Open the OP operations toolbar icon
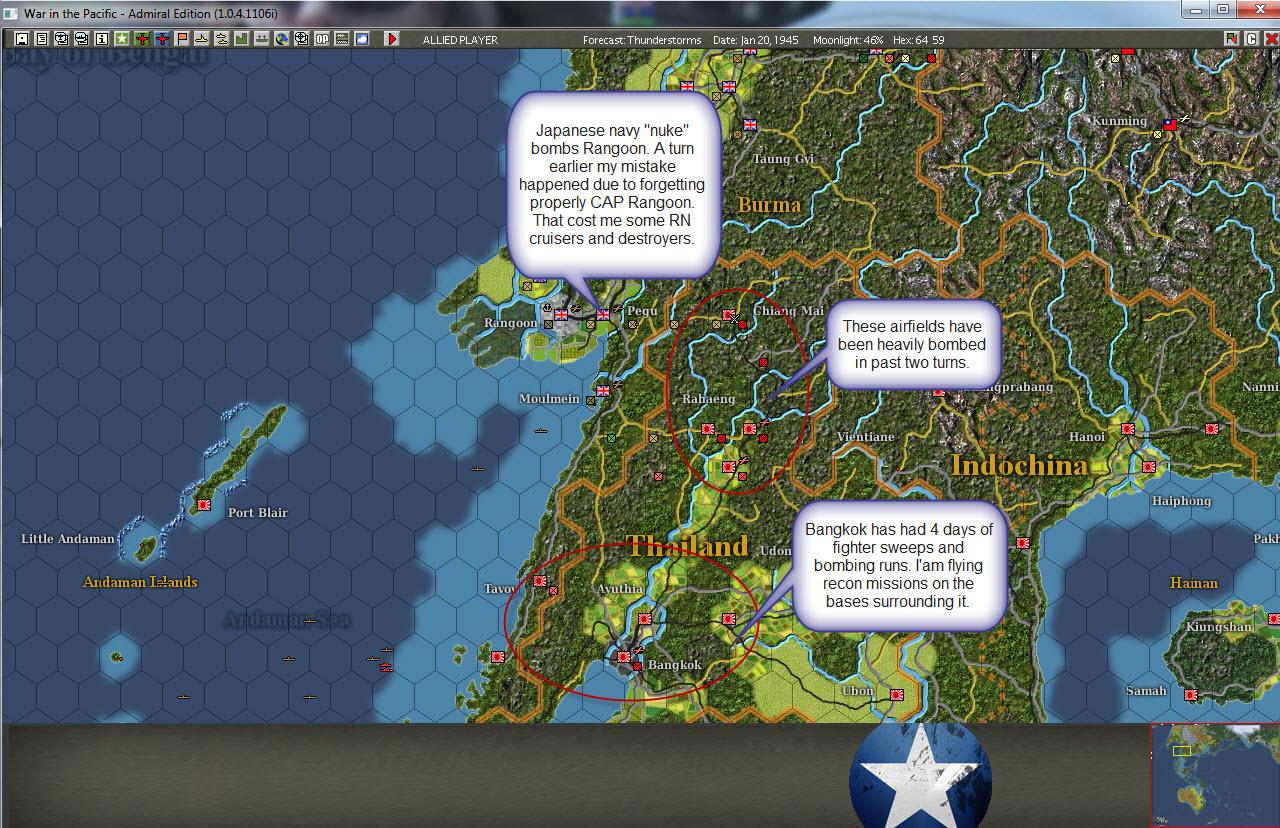Screen dimensions: 1280x828 pos(322,39)
